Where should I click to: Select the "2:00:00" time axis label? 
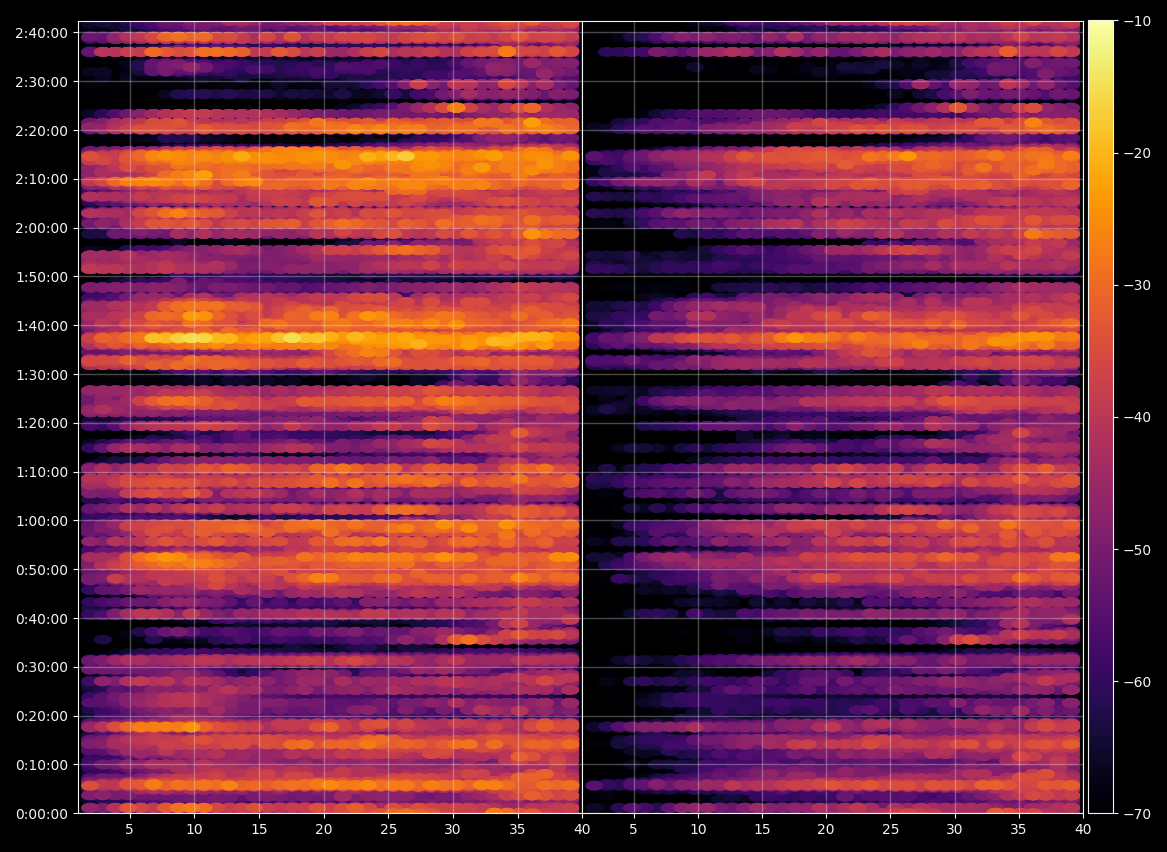[x=42, y=228]
